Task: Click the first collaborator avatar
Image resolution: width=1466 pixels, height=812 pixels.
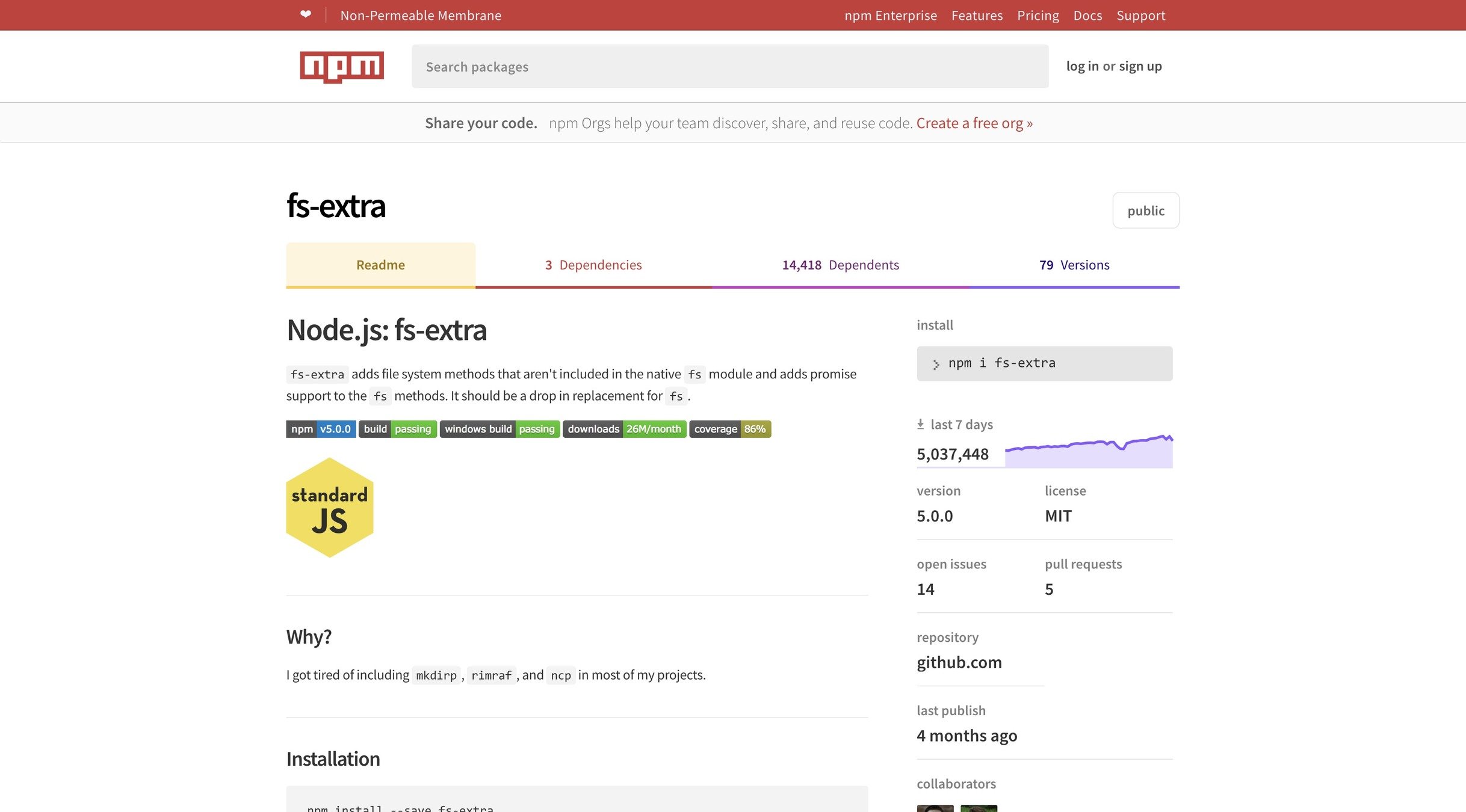Action: tap(935, 808)
